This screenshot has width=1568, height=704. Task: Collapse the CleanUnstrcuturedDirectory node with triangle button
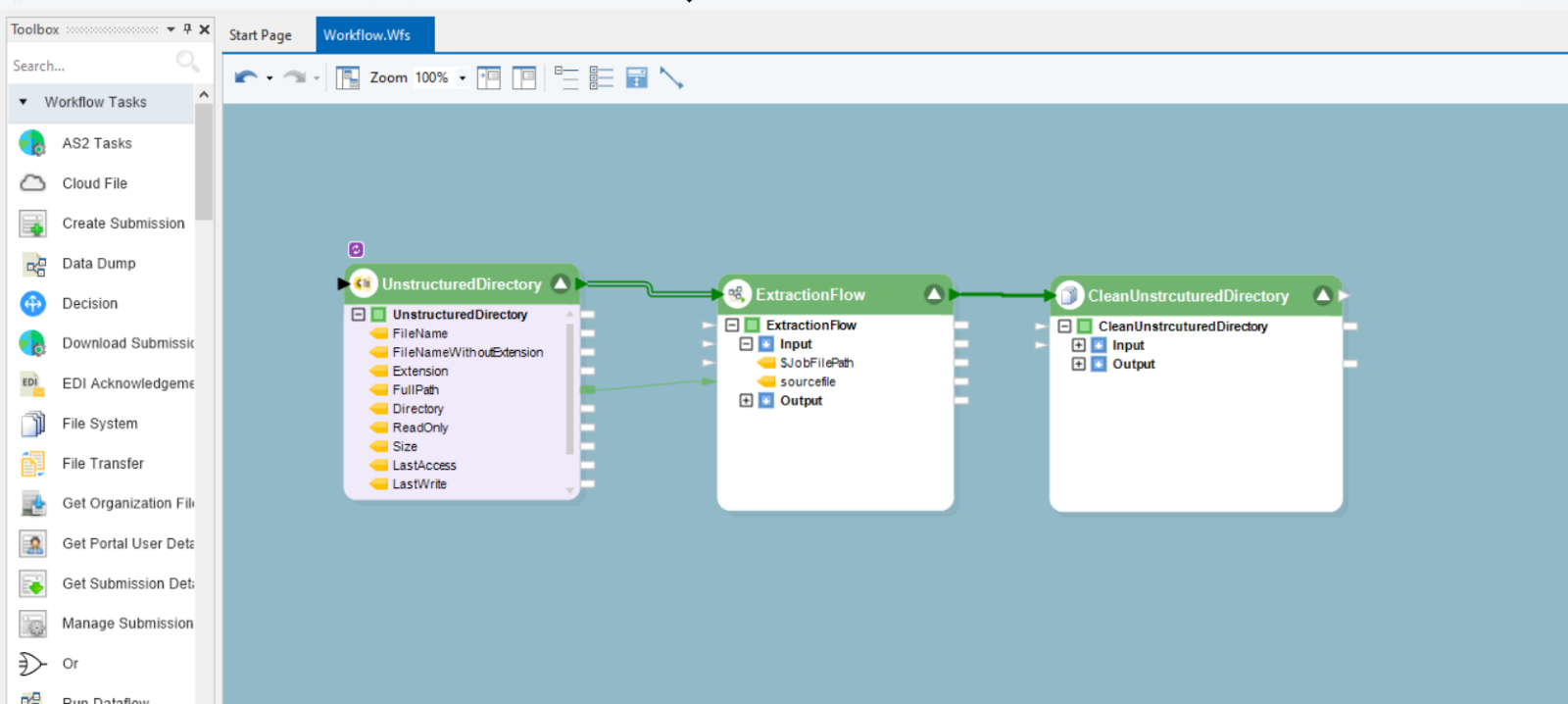pyautogui.click(x=1323, y=295)
